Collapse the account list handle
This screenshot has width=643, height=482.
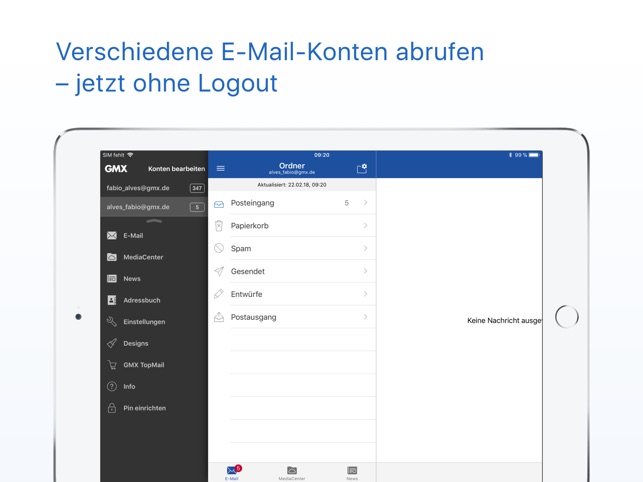[x=154, y=221]
